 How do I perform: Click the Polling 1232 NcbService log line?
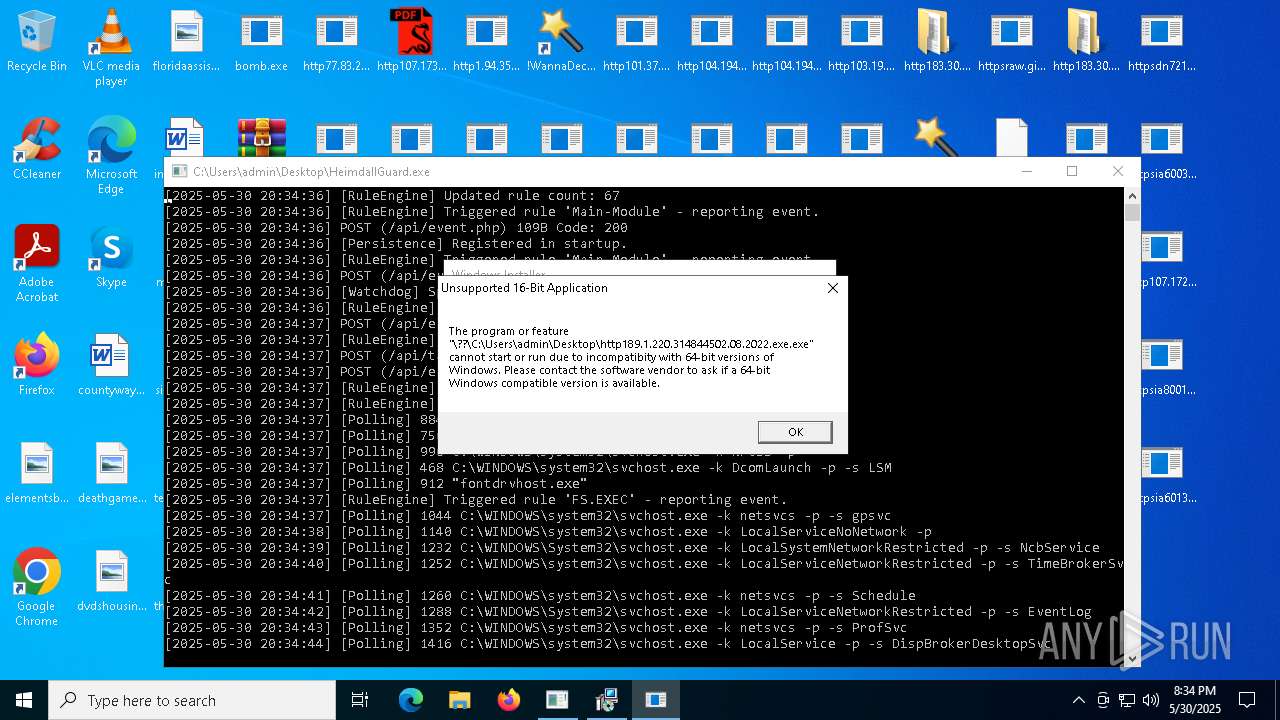click(x=632, y=548)
